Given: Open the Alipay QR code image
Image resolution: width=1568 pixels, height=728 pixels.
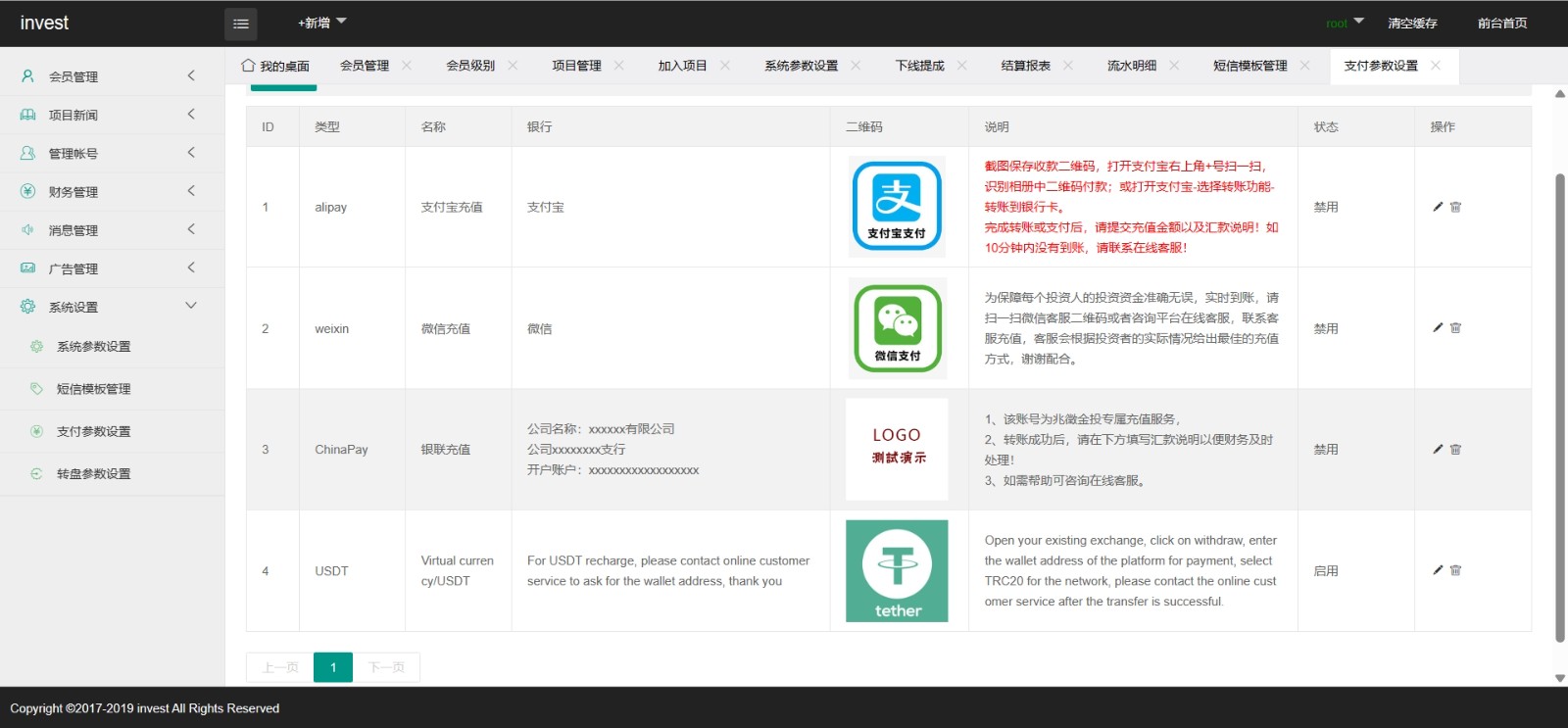Looking at the screenshot, I should point(897,207).
